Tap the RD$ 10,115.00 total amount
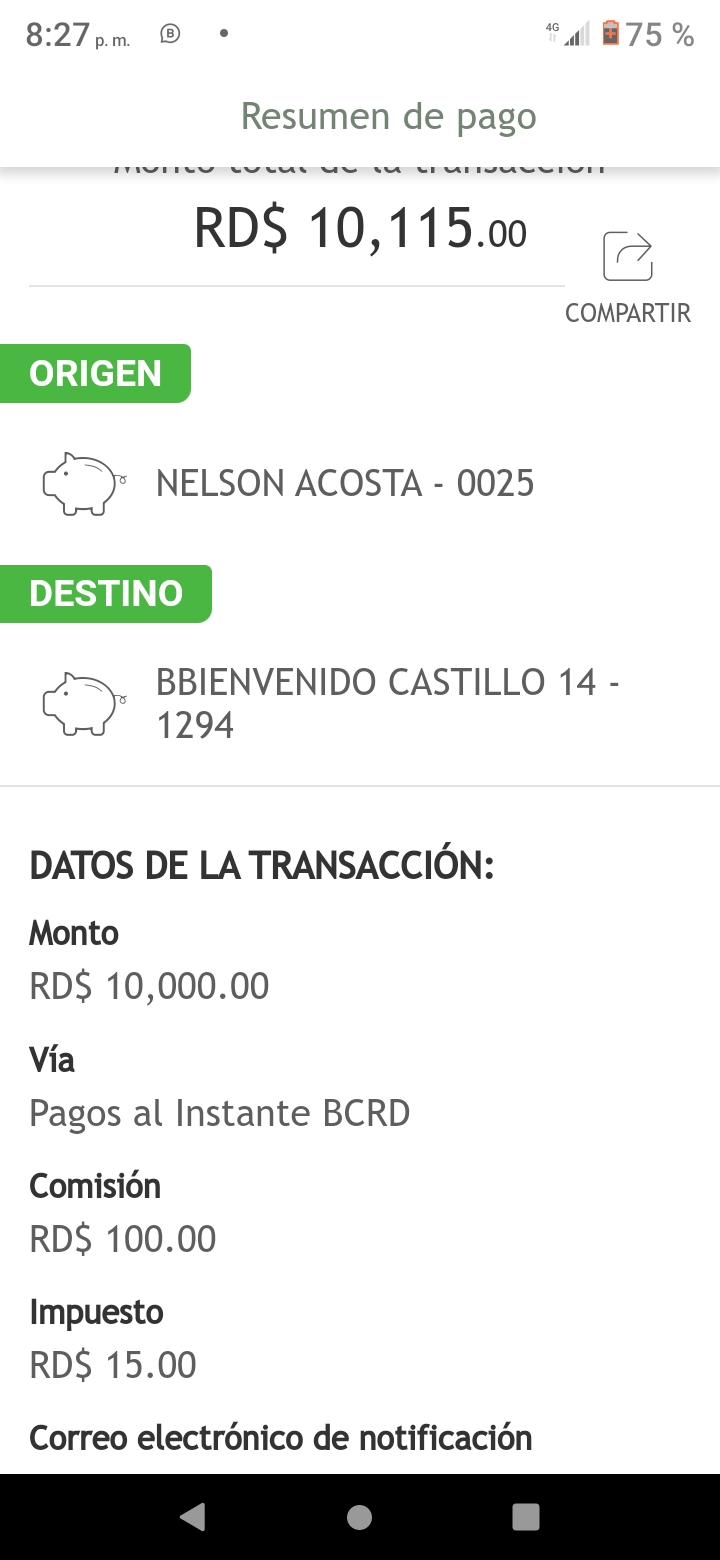The image size is (720, 1560). coord(360,229)
